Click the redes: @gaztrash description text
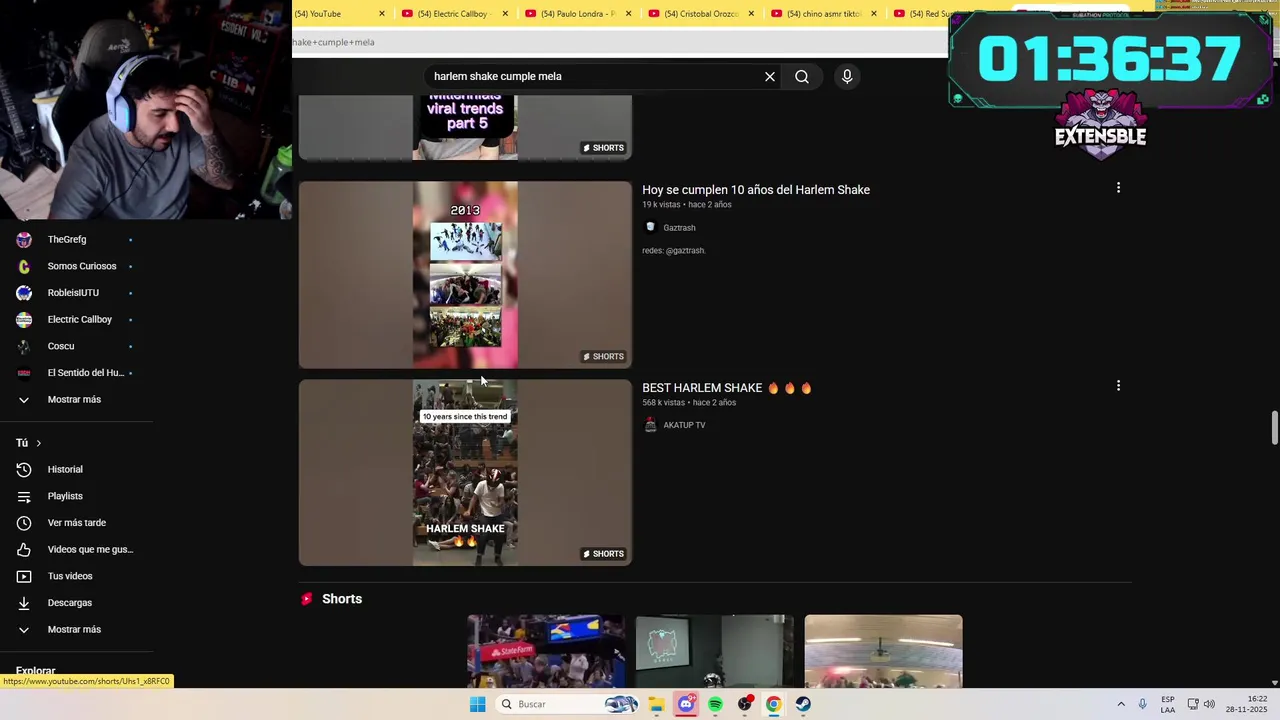1280x720 pixels. tap(674, 251)
